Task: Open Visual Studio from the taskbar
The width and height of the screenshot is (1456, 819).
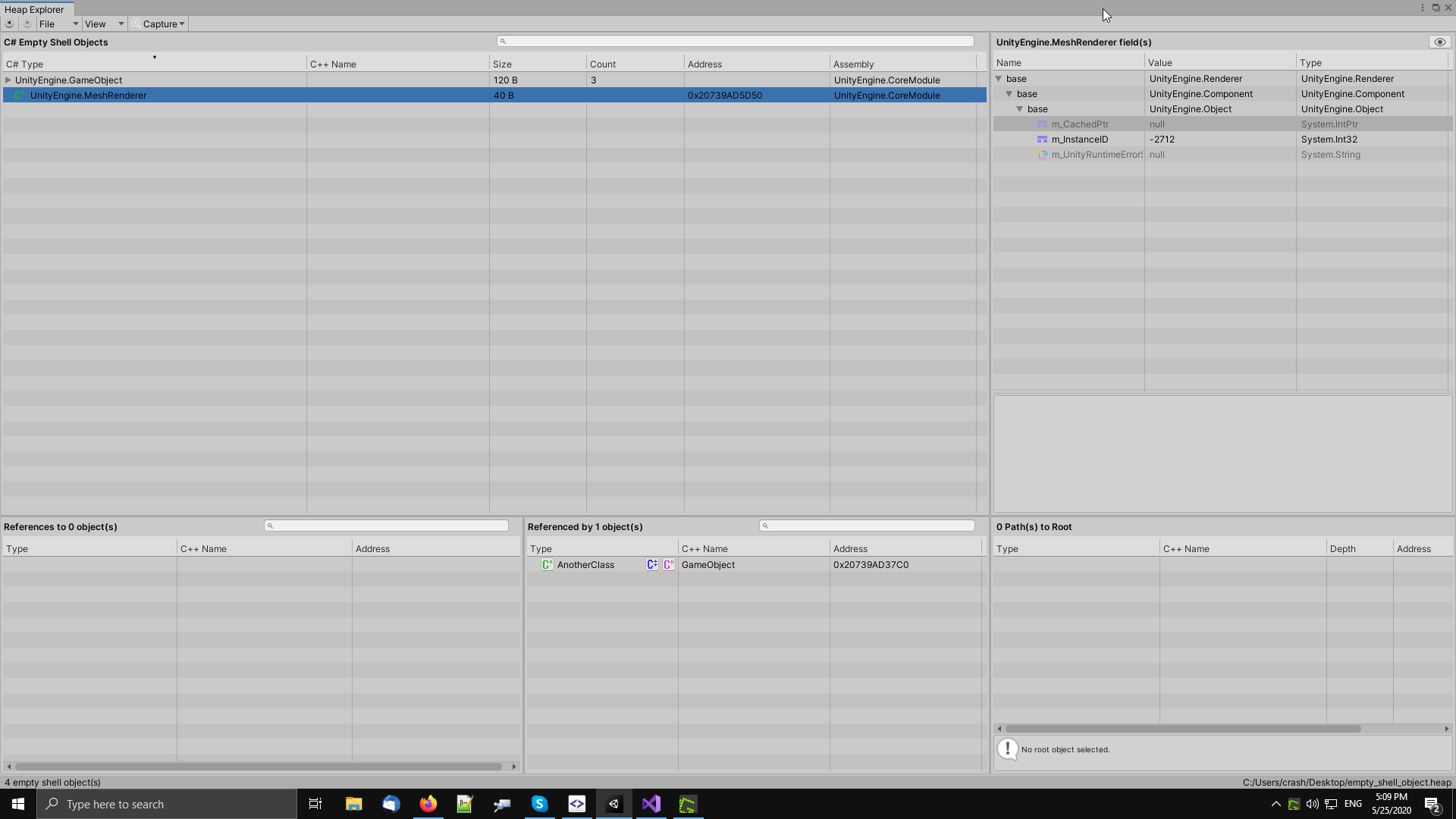Action: [x=651, y=804]
